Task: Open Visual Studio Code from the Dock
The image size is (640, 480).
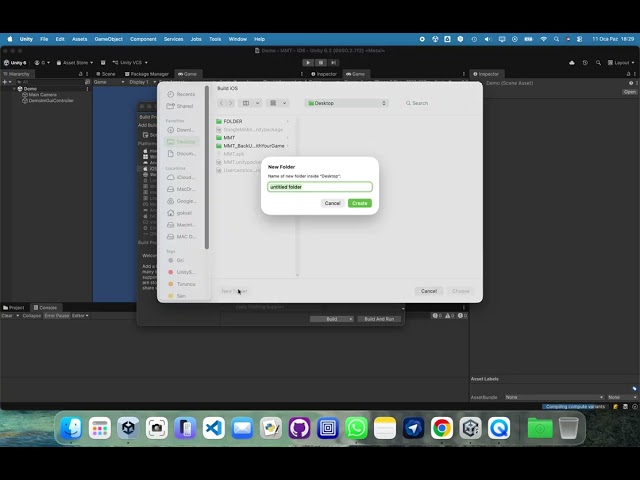Action: (x=214, y=428)
